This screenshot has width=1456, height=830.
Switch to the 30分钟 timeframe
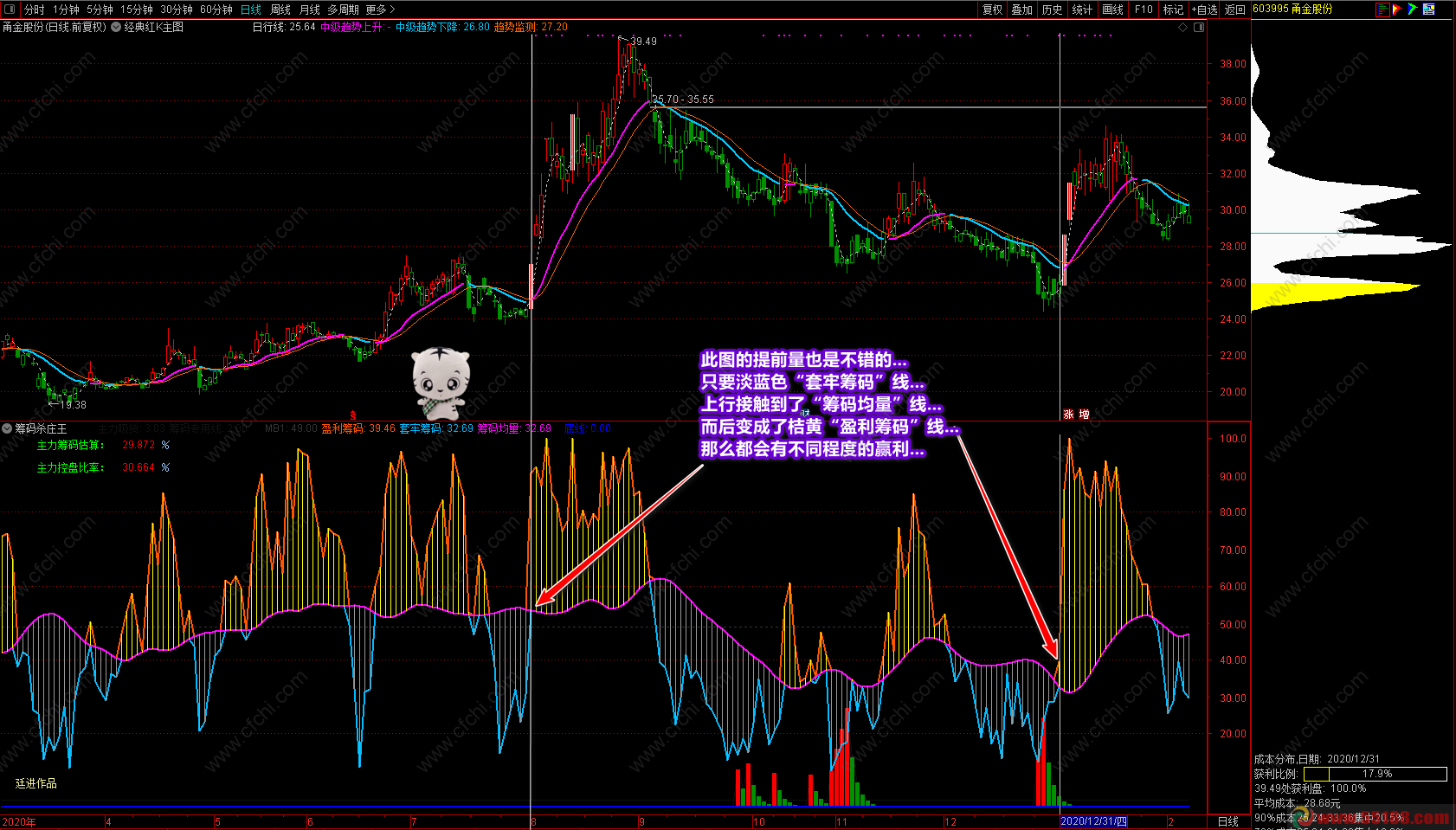[177, 10]
